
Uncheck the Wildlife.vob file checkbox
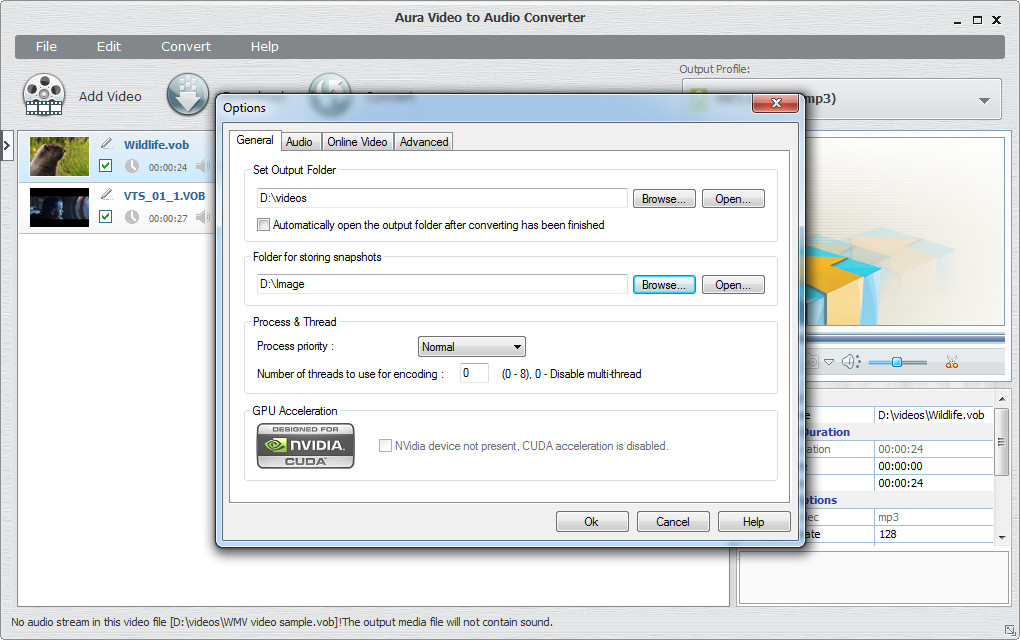[x=106, y=166]
